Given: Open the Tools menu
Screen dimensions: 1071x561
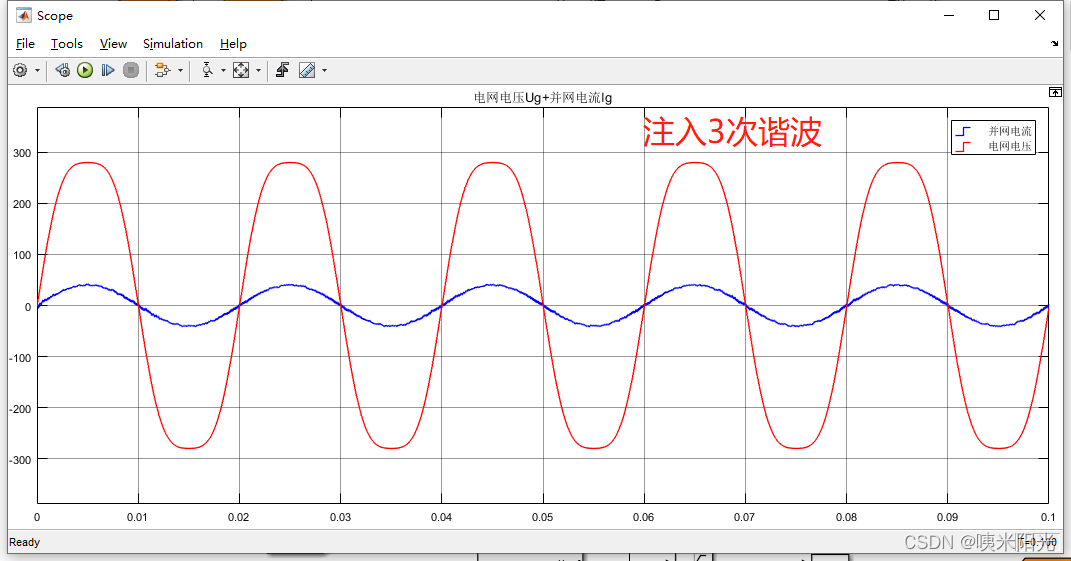Looking at the screenshot, I should pos(67,44).
